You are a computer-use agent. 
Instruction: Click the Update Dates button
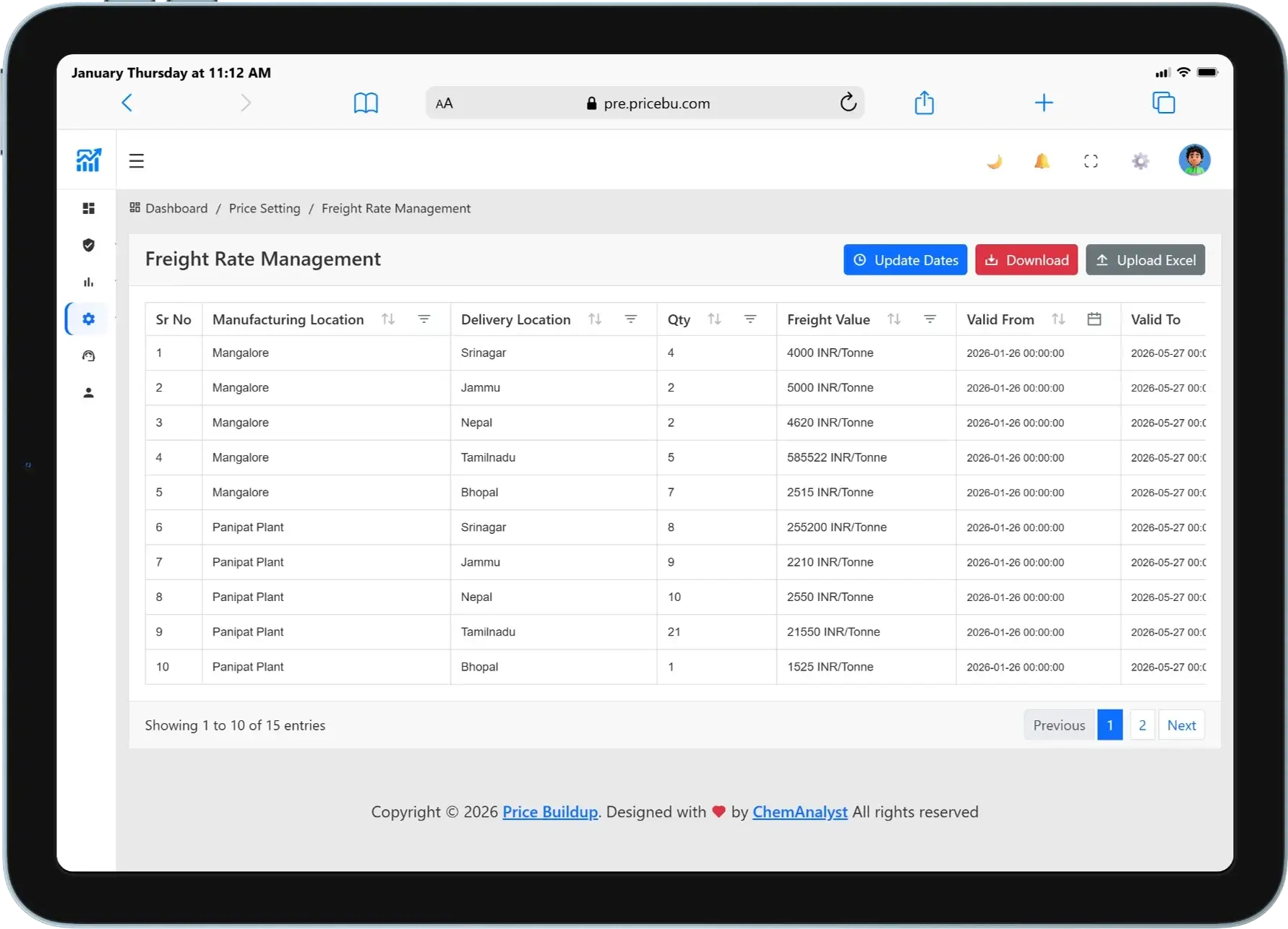pyautogui.click(x=905, y=260)
